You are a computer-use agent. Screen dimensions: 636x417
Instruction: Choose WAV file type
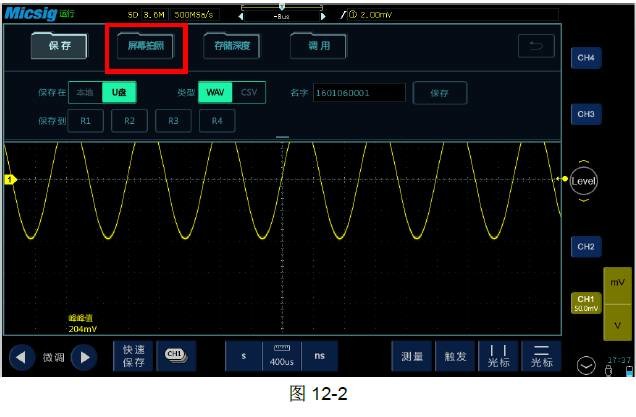tap(214, 92)
